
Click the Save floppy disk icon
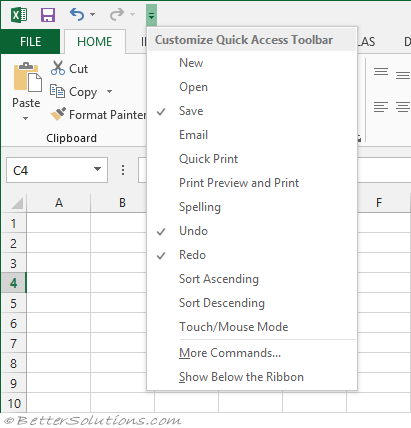[x=48, y=15]
